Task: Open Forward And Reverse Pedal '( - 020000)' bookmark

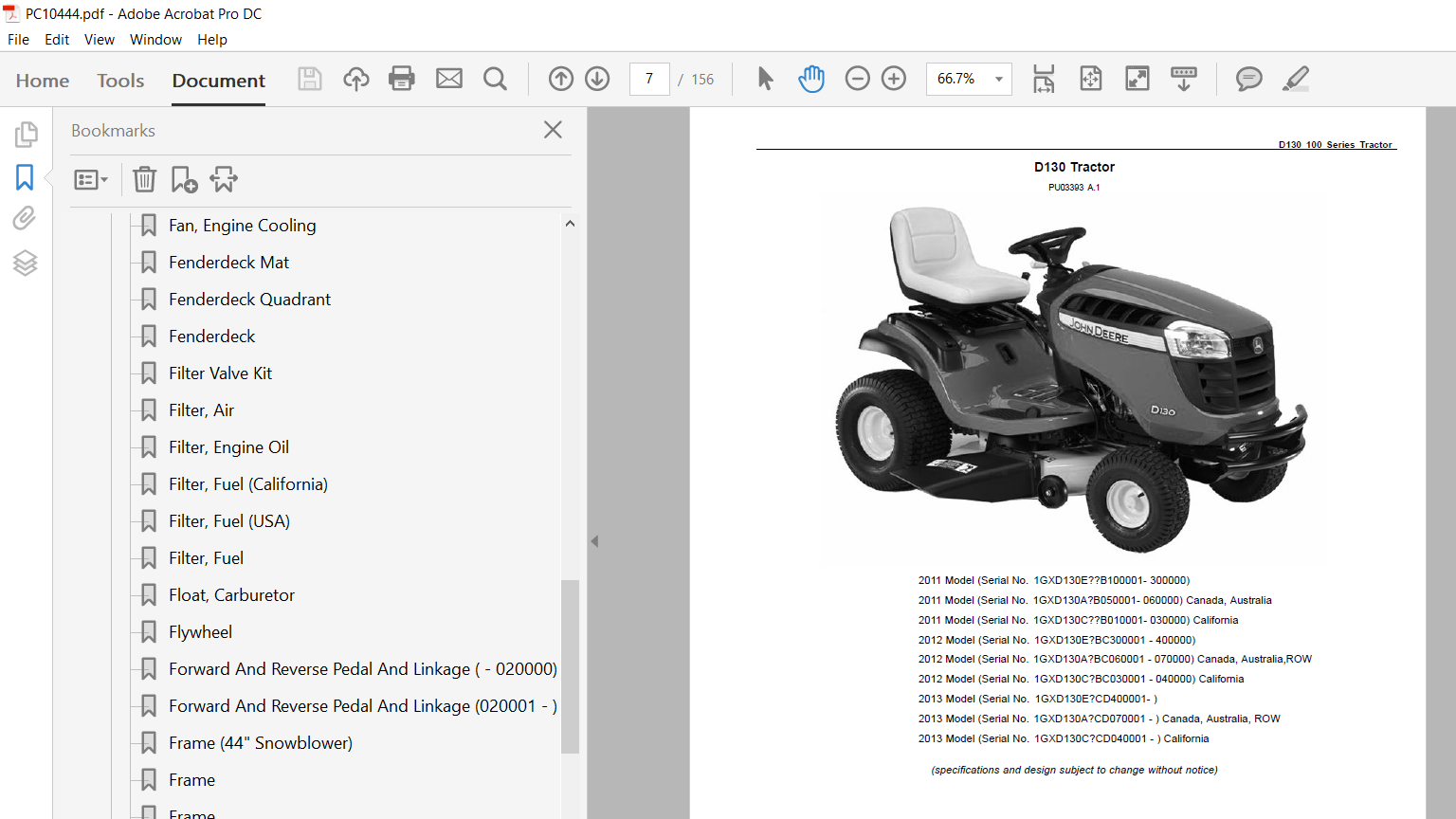Action: (363, 669)
